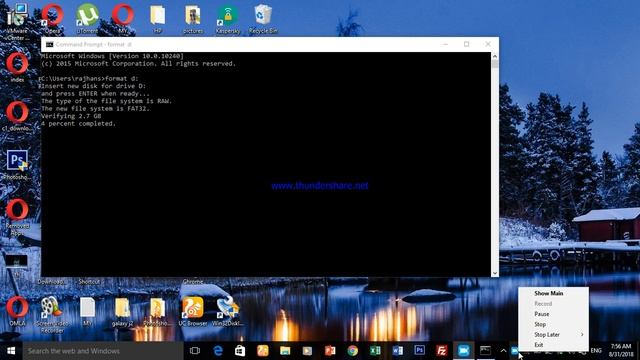The height and width of the screenshot is (360, 640).
Task: Select the HP folder on the desktop
Action: [158, 18]
